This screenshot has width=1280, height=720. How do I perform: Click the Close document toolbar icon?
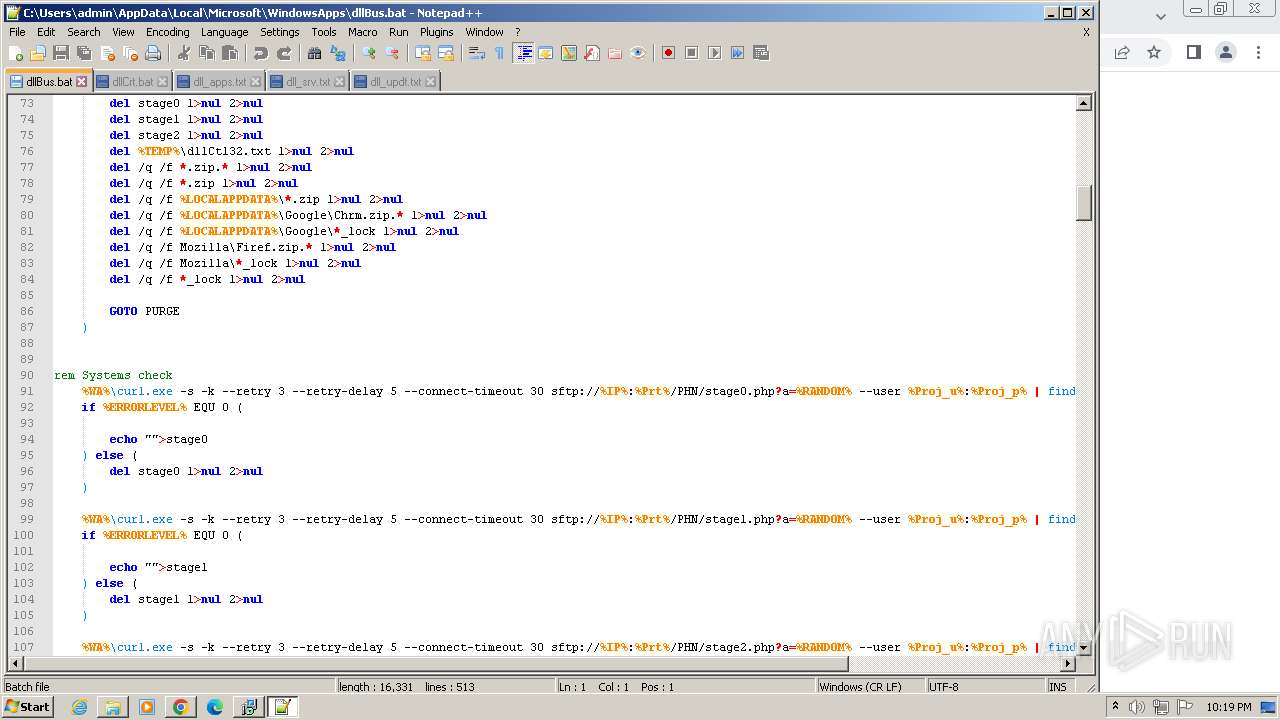click(x=107, y=53)
